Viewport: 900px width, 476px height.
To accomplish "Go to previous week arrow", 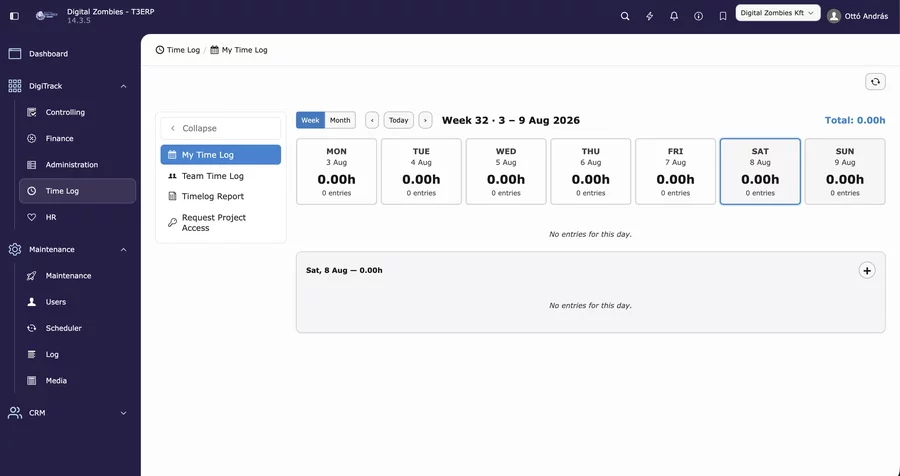I will coord(372,120).
